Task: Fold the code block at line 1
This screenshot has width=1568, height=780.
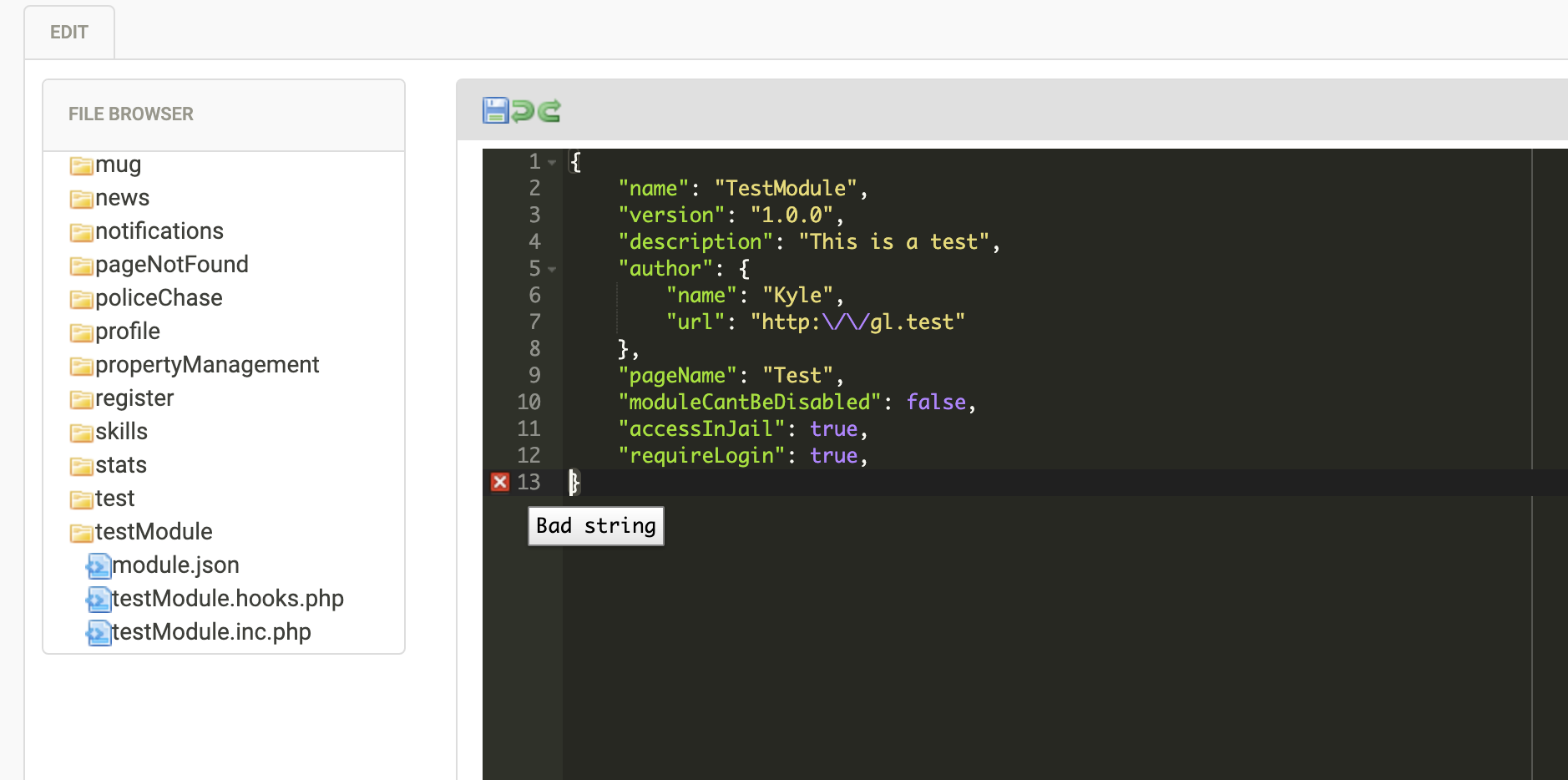Action: pyautogui.click(x=552, y=163)
